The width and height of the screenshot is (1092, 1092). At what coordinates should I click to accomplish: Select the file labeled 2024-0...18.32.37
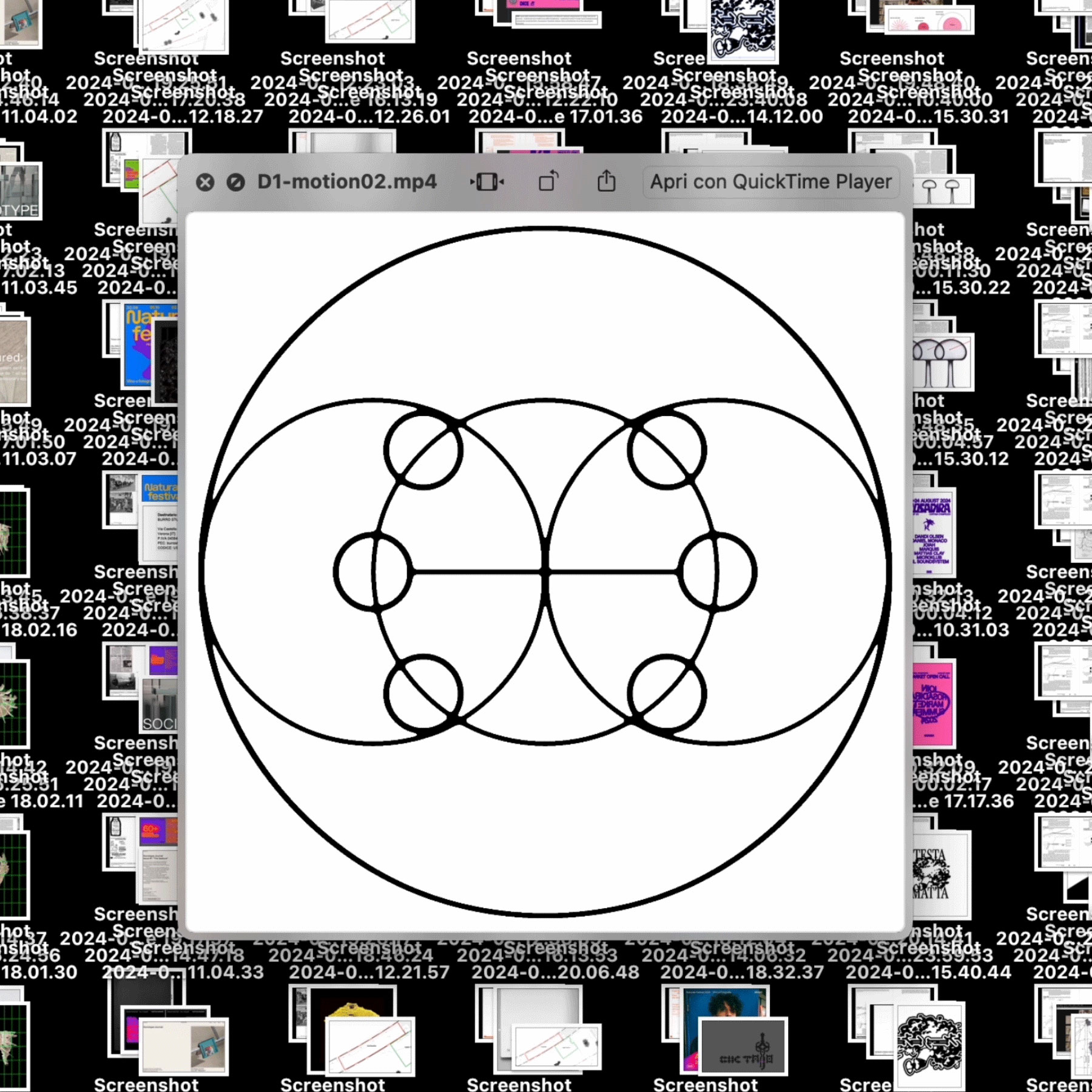741,972
